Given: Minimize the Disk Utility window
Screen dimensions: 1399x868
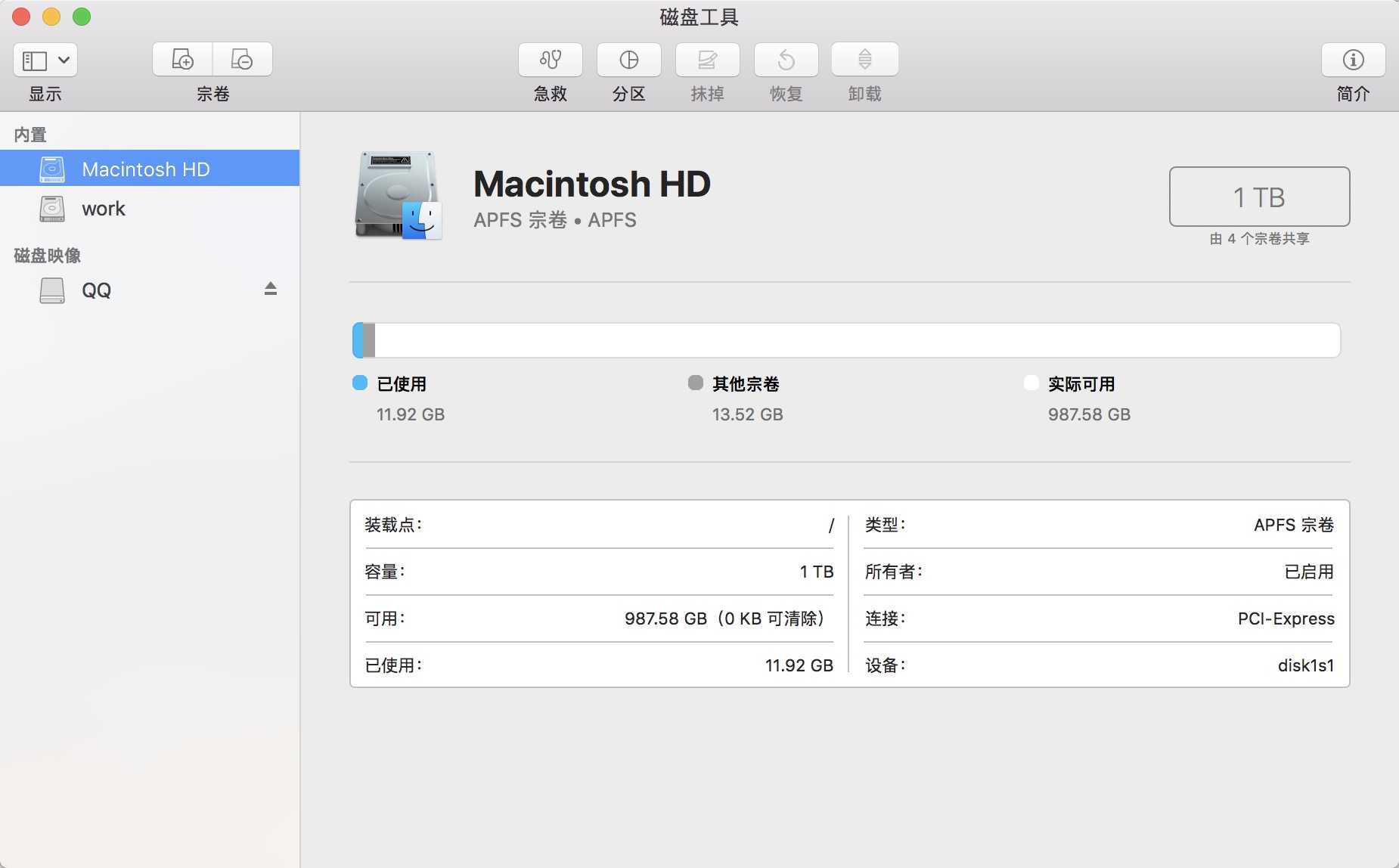Looking at the screenshot, I should point(51,17).
